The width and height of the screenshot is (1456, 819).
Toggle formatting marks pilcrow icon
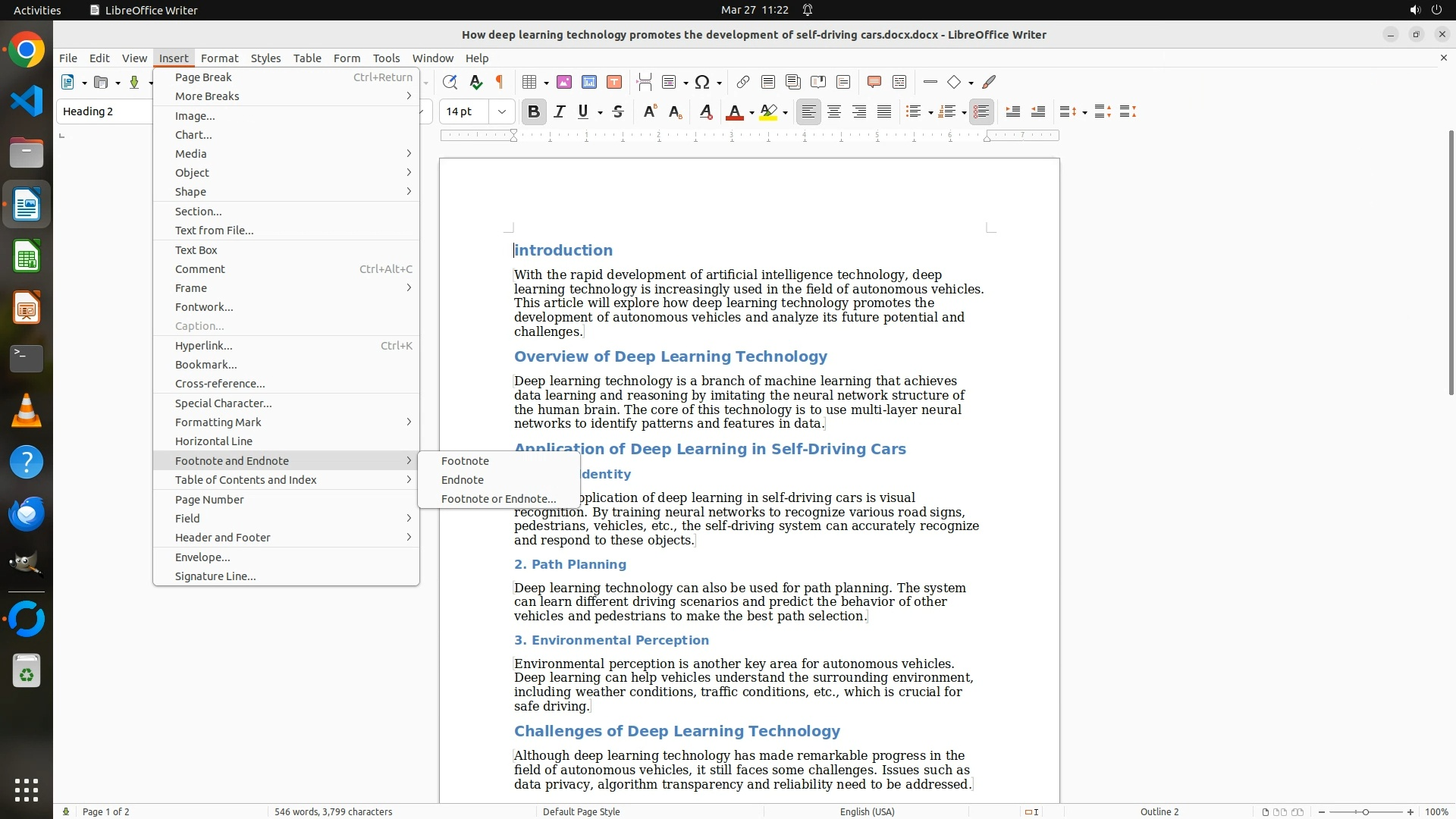pos(500,82)
